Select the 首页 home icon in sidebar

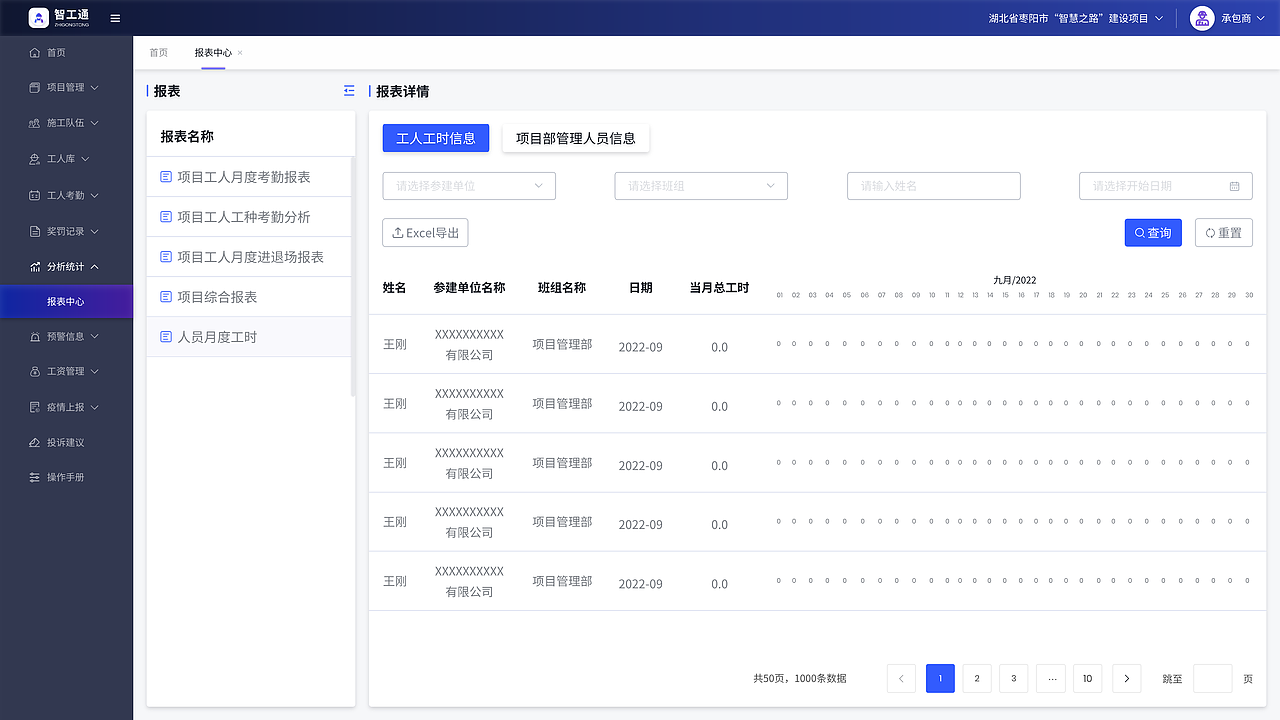[36, 51]
